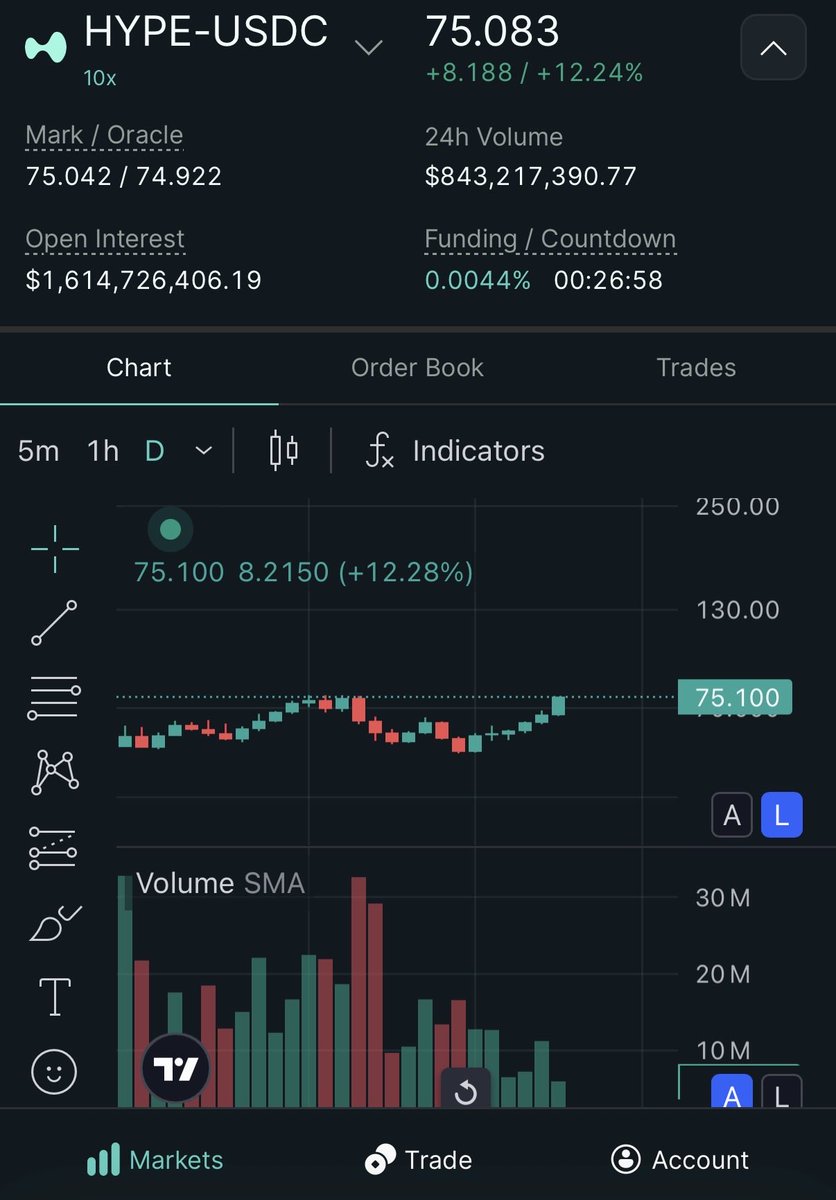The width and height of the screenshot is (836, 1200).
Task: Go to the Trade section
Action: point(418,1160)
